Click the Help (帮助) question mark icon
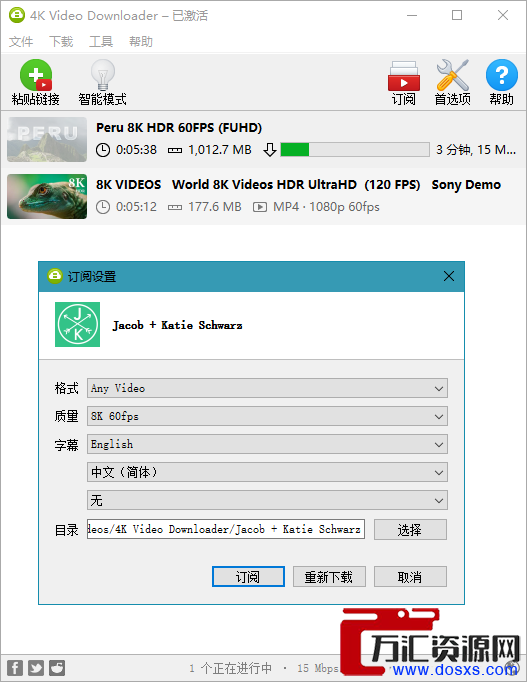Screen dimensions: 527x682 502,75
